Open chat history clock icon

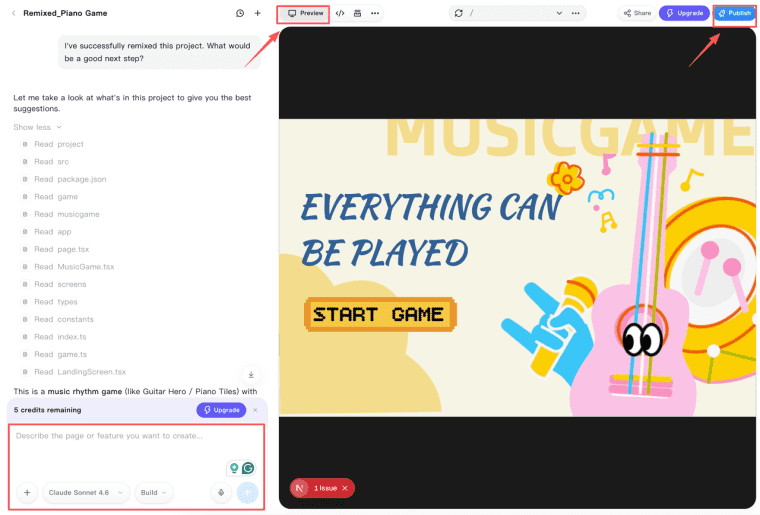pos(240,13)
